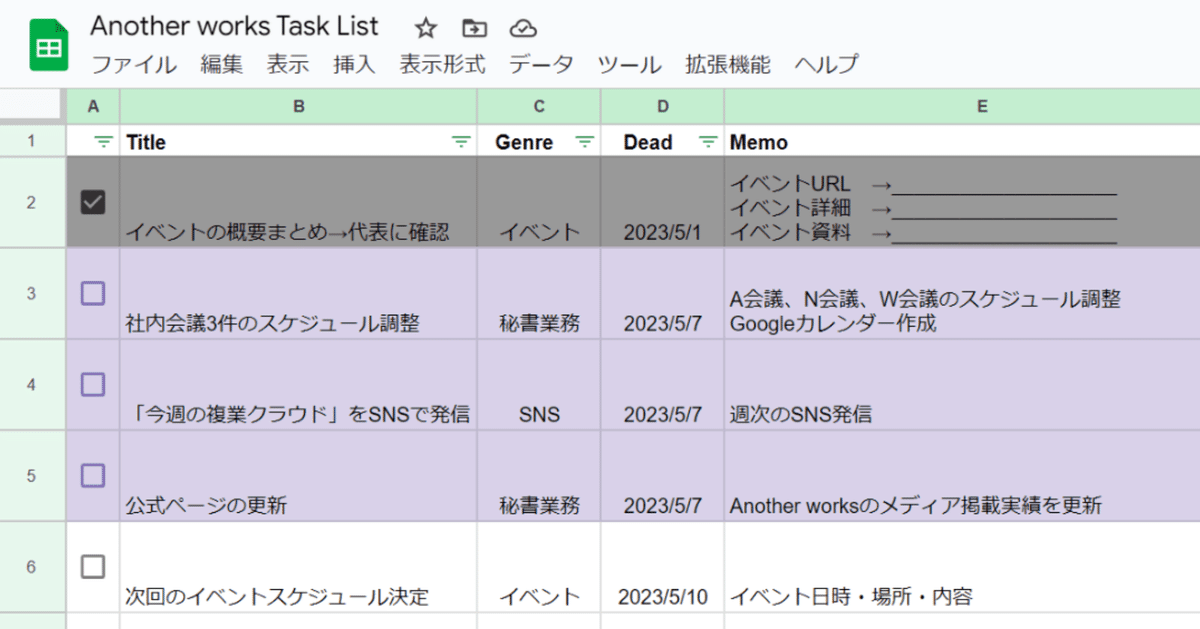Click the Memo header cell
The height and width of the screenshot is (629, 1200).
click(962, 141)
